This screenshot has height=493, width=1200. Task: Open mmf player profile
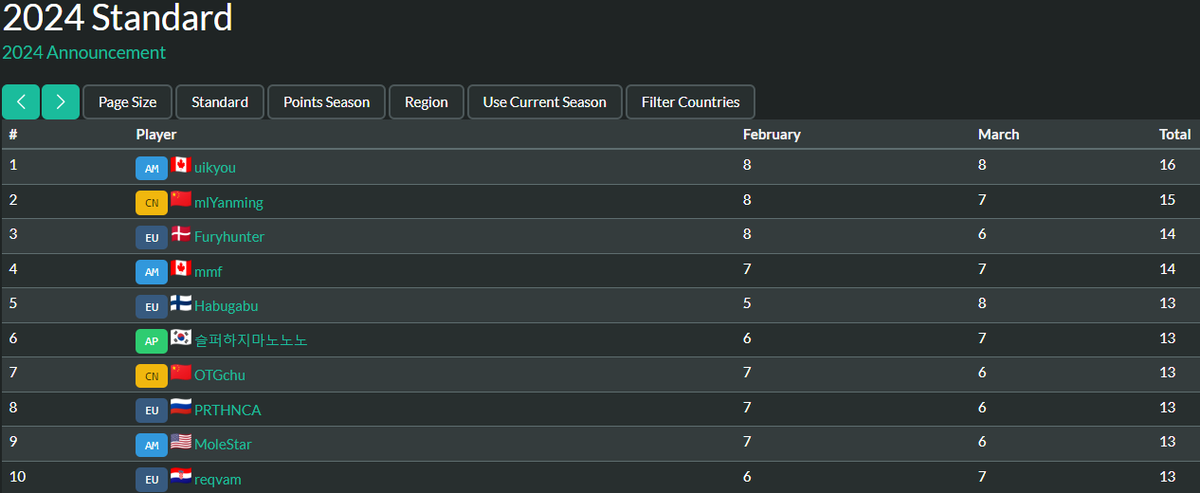coord(208,272)
